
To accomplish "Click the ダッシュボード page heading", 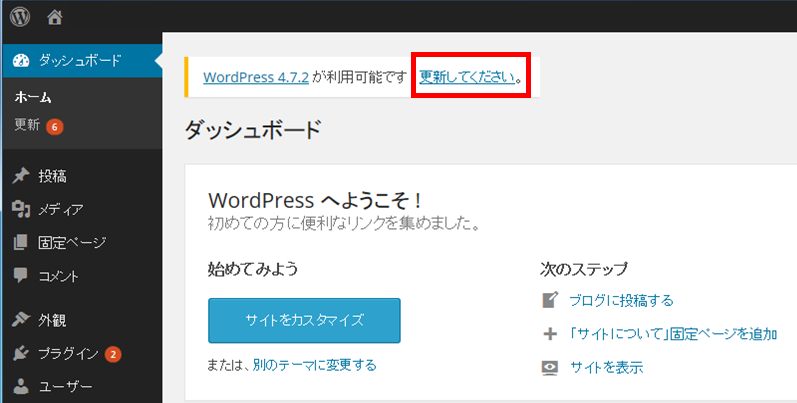I will [x=253, y=130].
